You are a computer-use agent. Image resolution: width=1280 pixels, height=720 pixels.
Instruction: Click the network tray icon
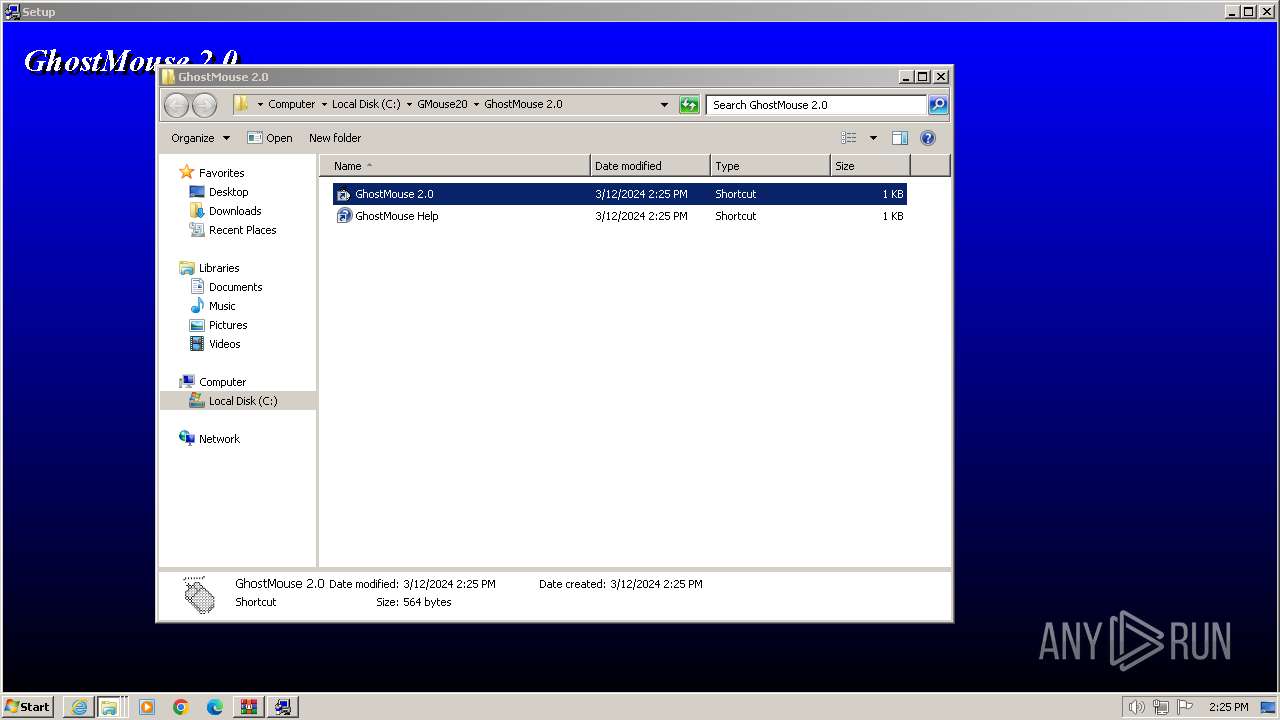(x=1161, y=707)
